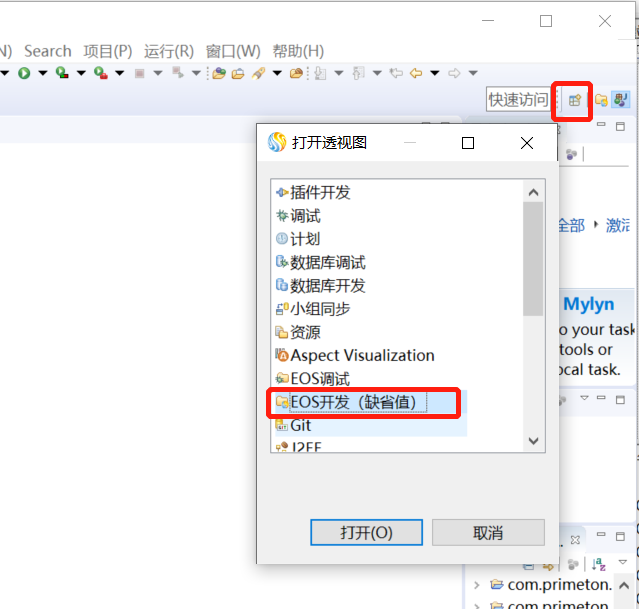
Task: Pick the Git perspective from list
Action: 300,425
